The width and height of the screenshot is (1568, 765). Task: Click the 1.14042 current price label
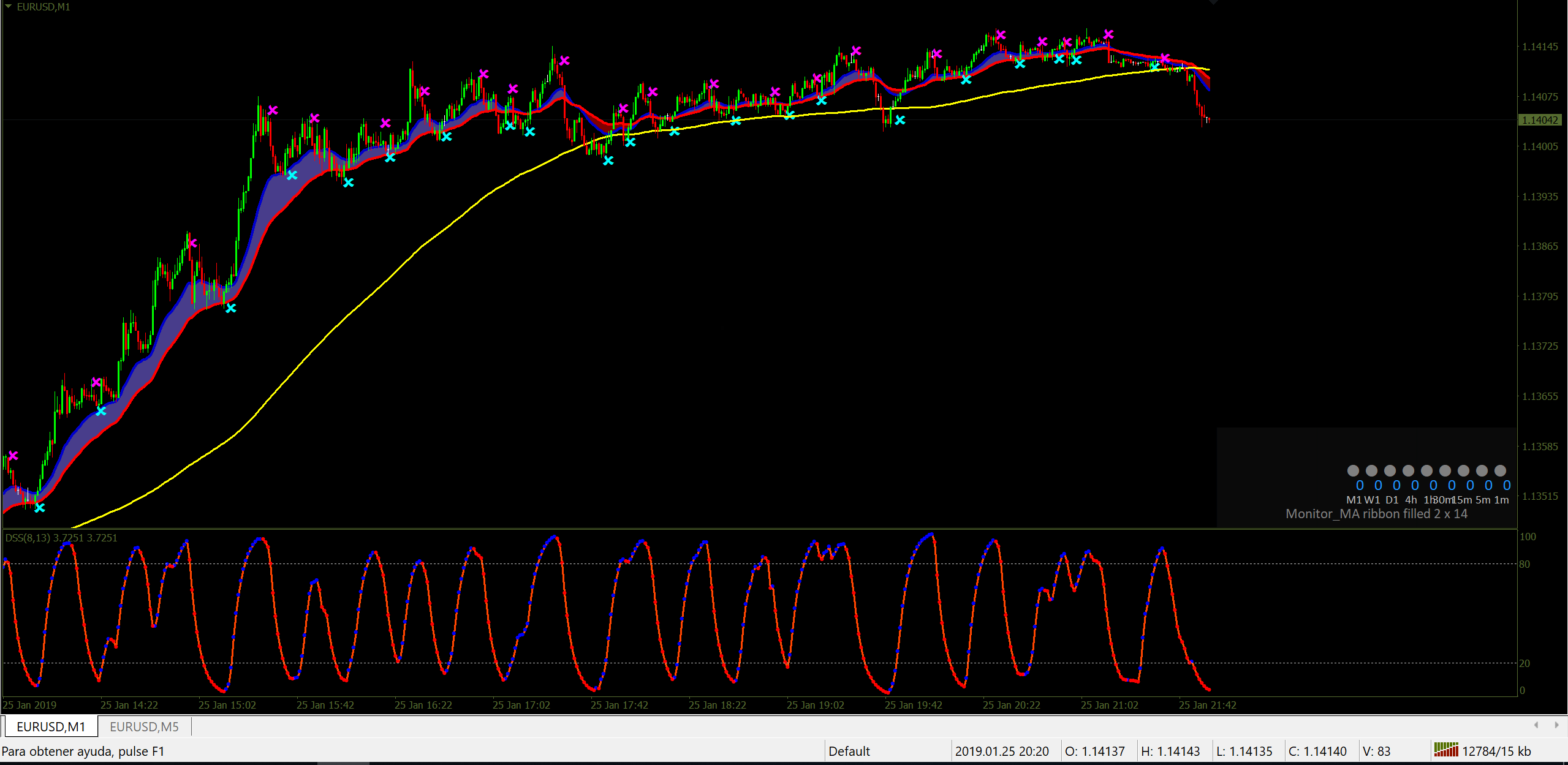click(1540, 120)
